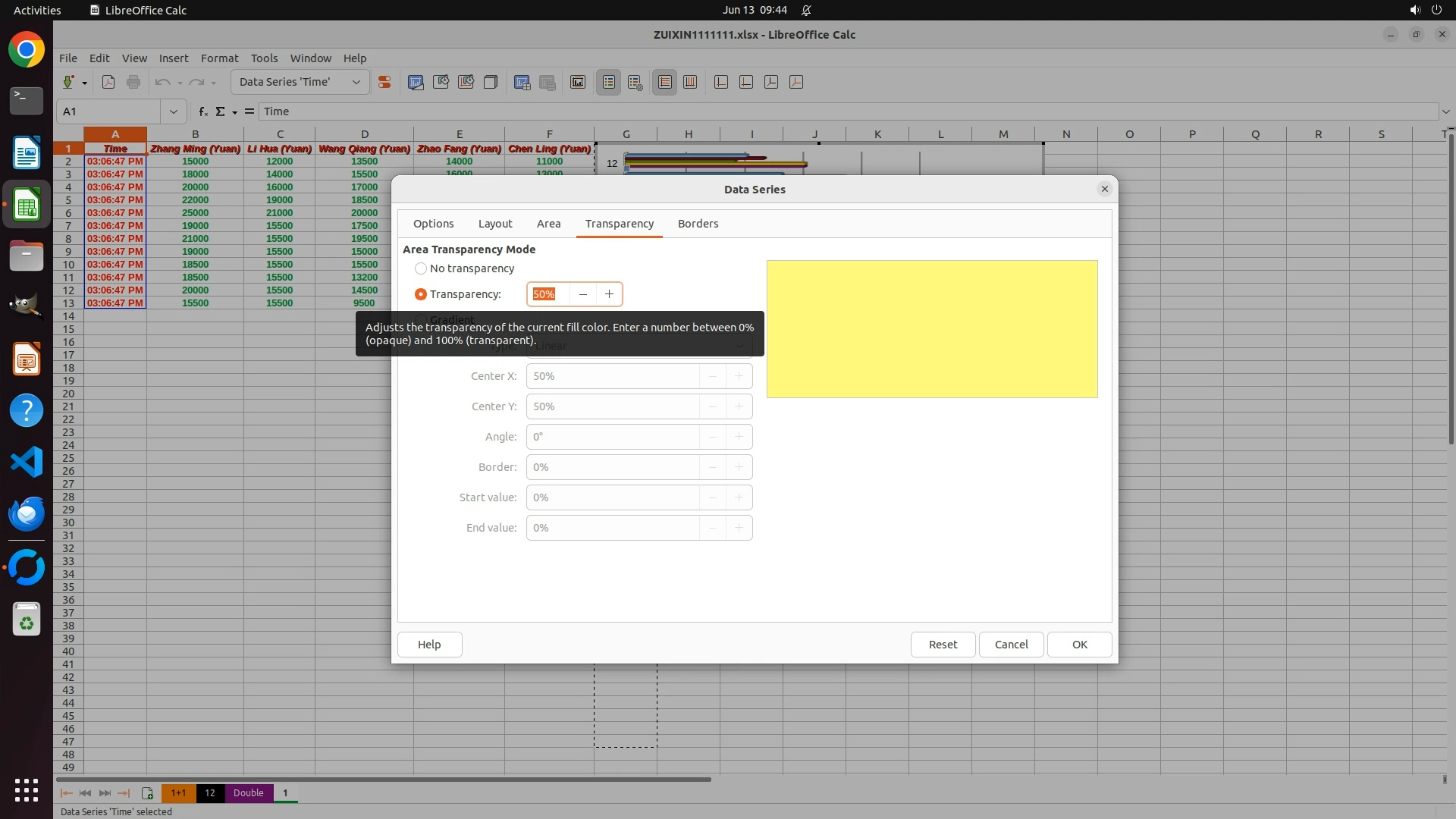Toggle the Legend On/Off icon
1456x819 pixels.
coord(609,82)
